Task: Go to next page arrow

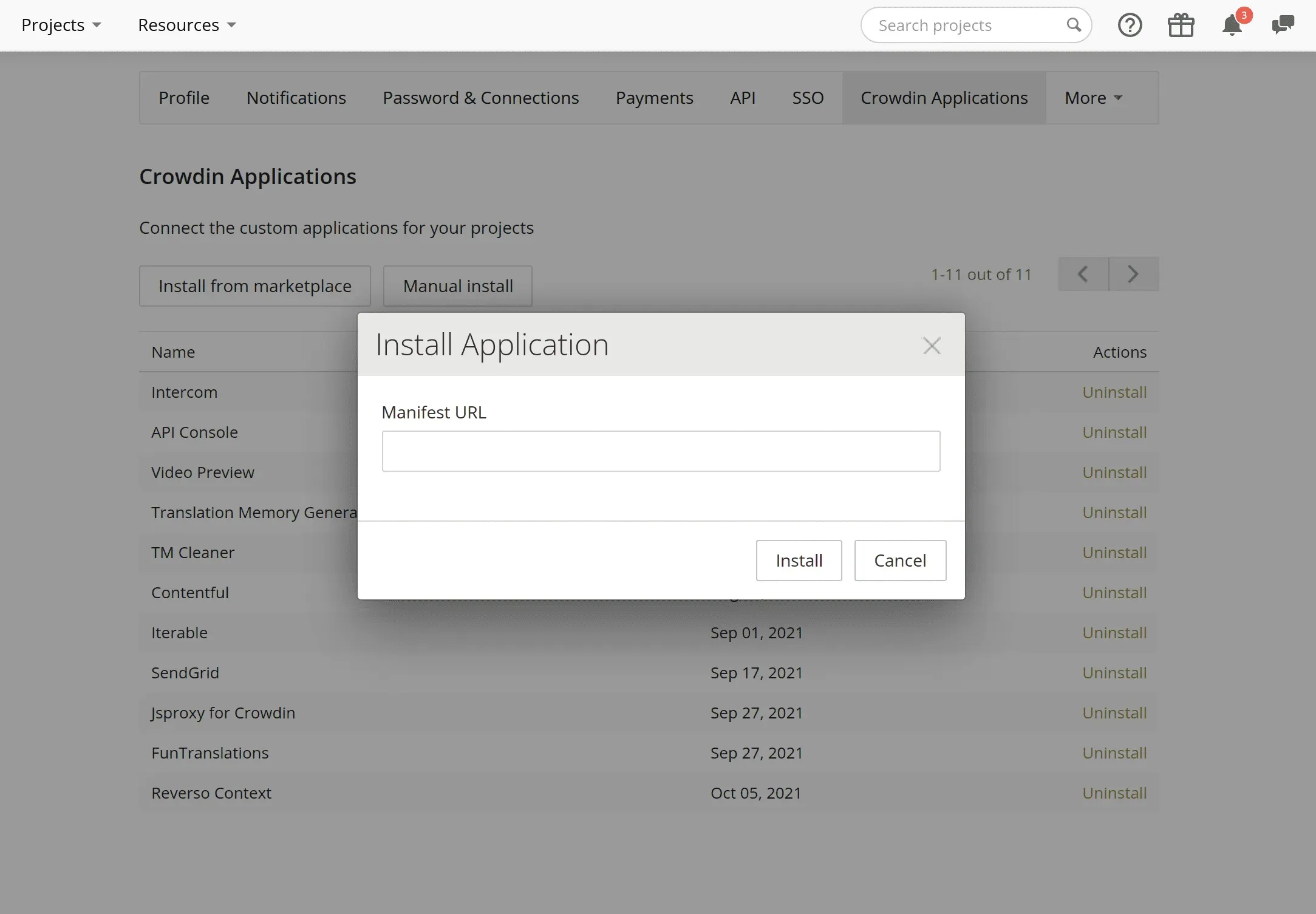Action: (1133, 274)
